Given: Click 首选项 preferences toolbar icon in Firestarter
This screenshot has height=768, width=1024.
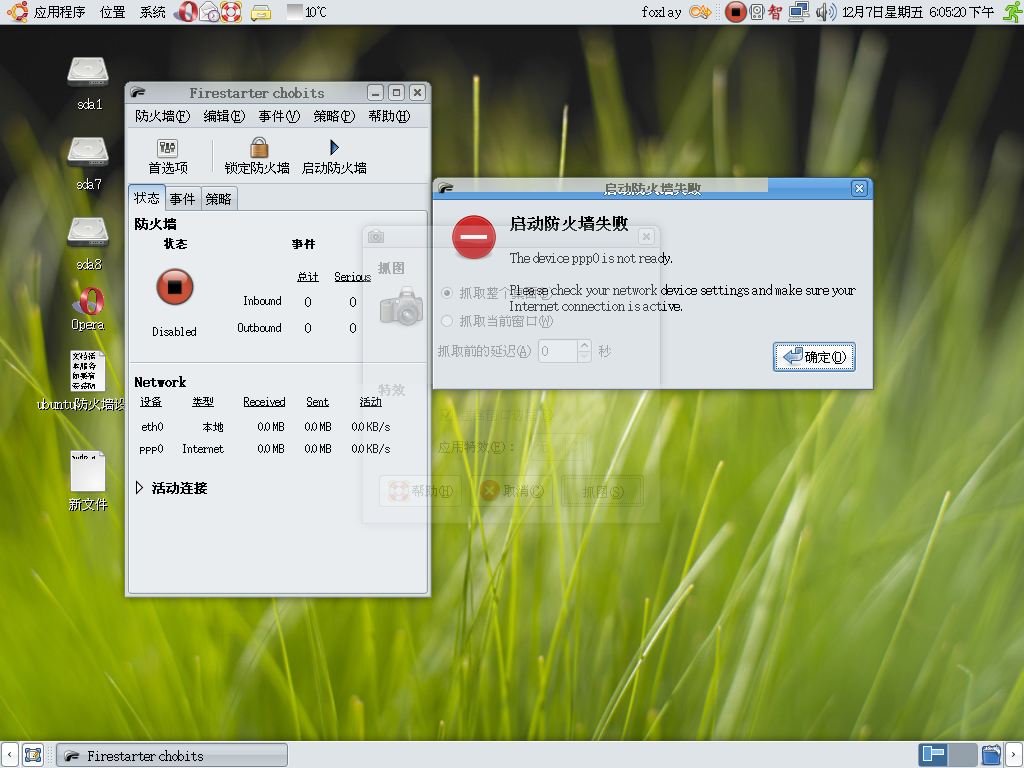Looking at the screenshot, I should 168,157.
